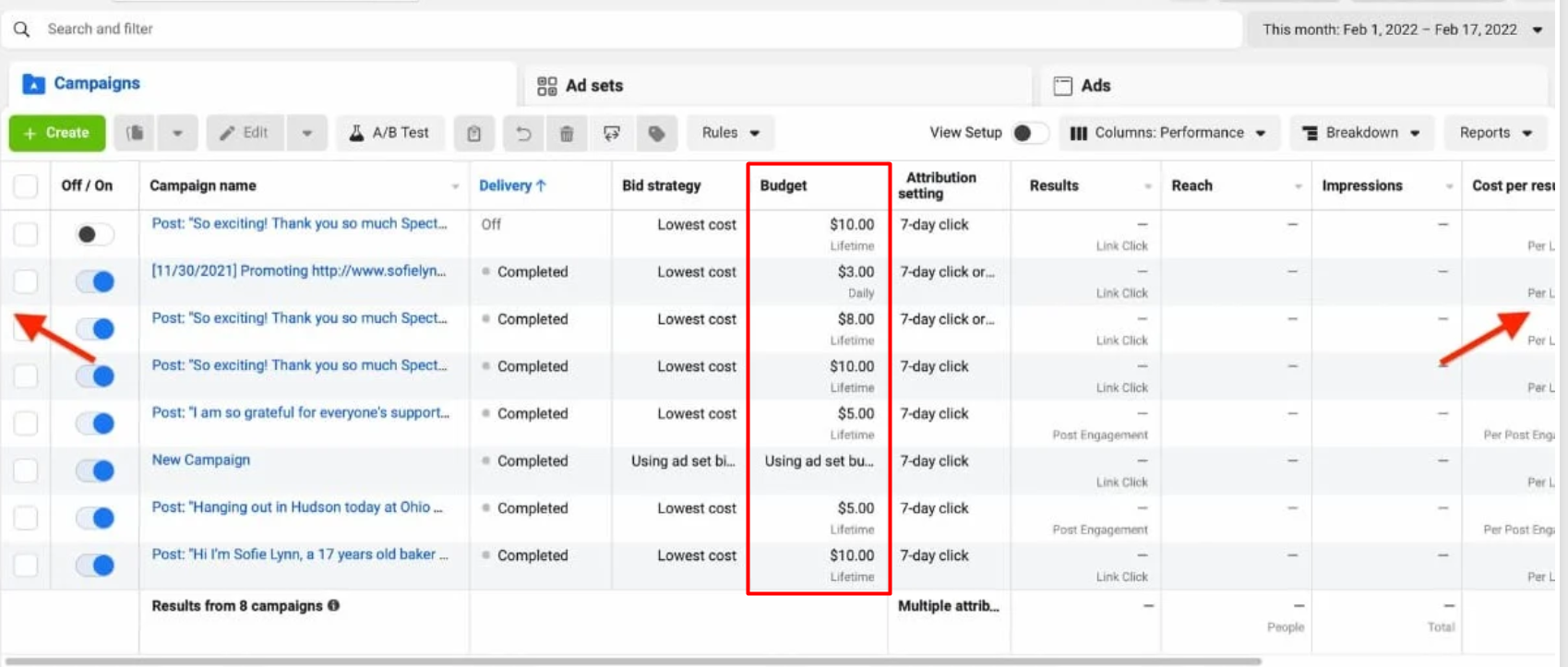This screenshot has height=667, width=1568.
Task: Start an A/B Test
Action: [389, 133]
